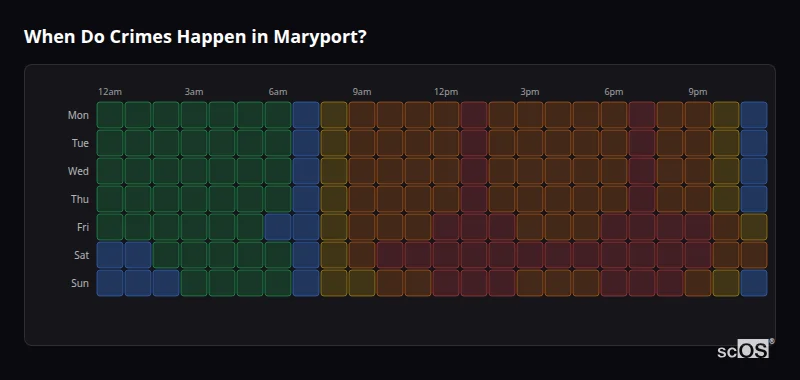The height and width of the screenshot is (380, 800).
Task: Select the green Wednesday 6am cell
Action: 278,171
